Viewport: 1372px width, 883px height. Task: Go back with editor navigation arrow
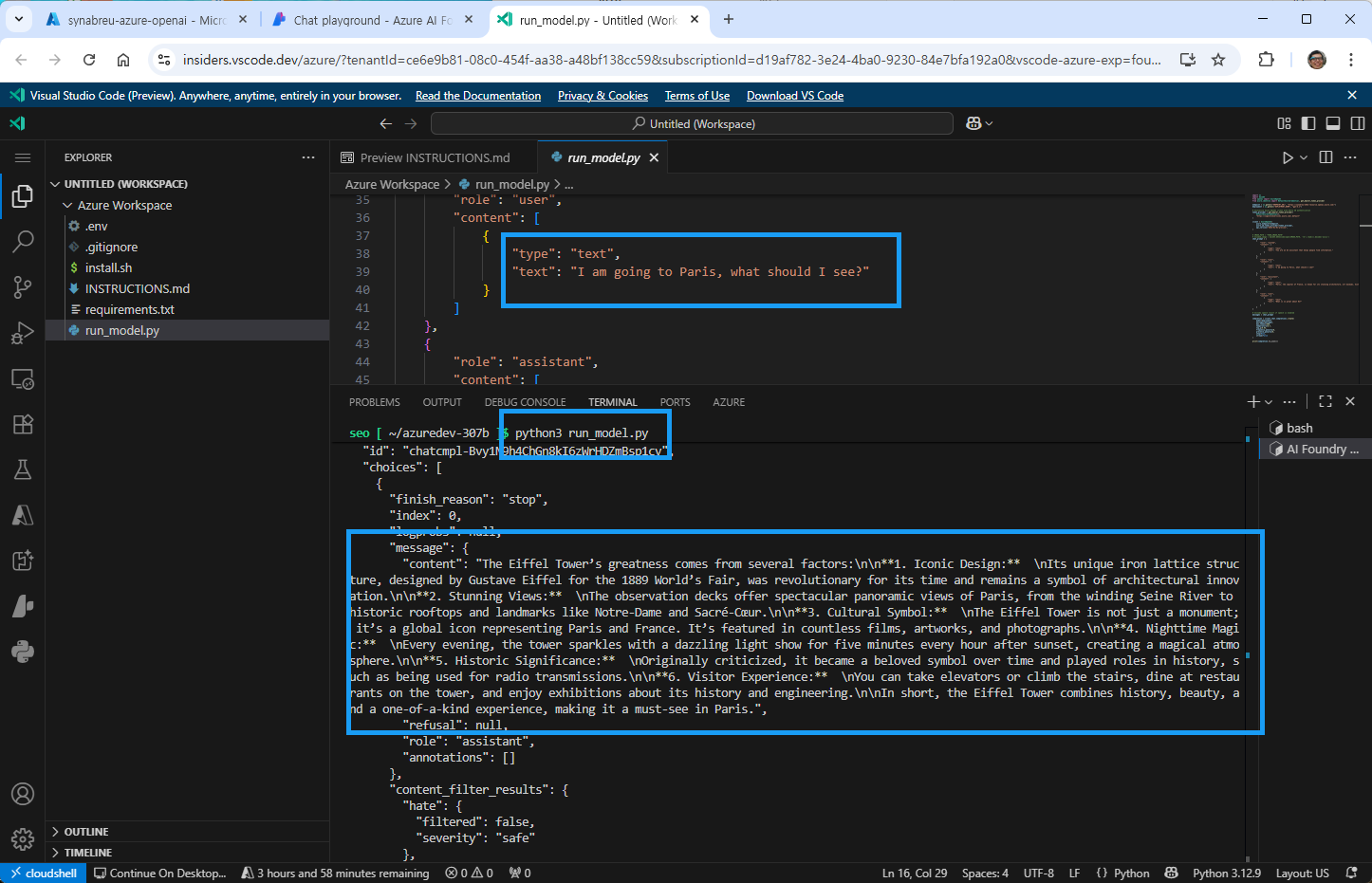(x=385, y=123)
